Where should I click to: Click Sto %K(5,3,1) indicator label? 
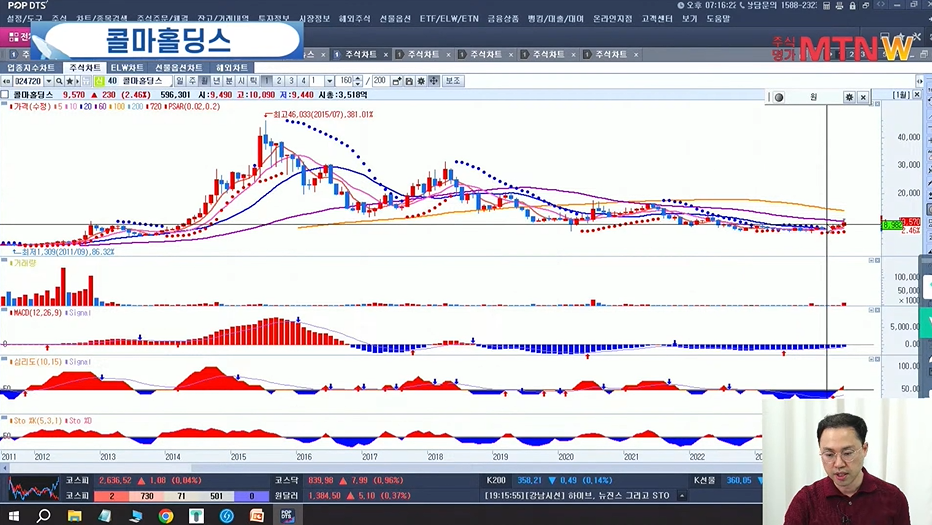pos(37,420)
